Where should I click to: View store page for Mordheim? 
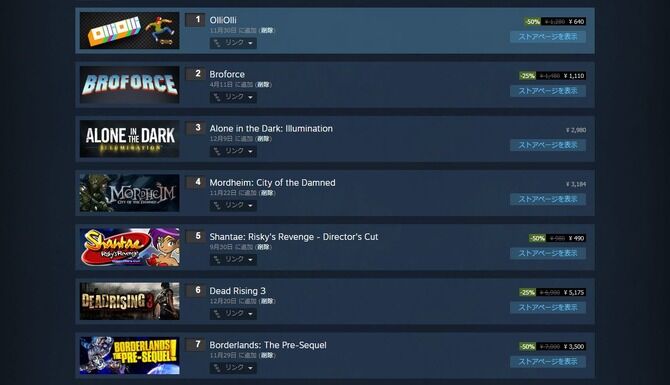point(548,199)
